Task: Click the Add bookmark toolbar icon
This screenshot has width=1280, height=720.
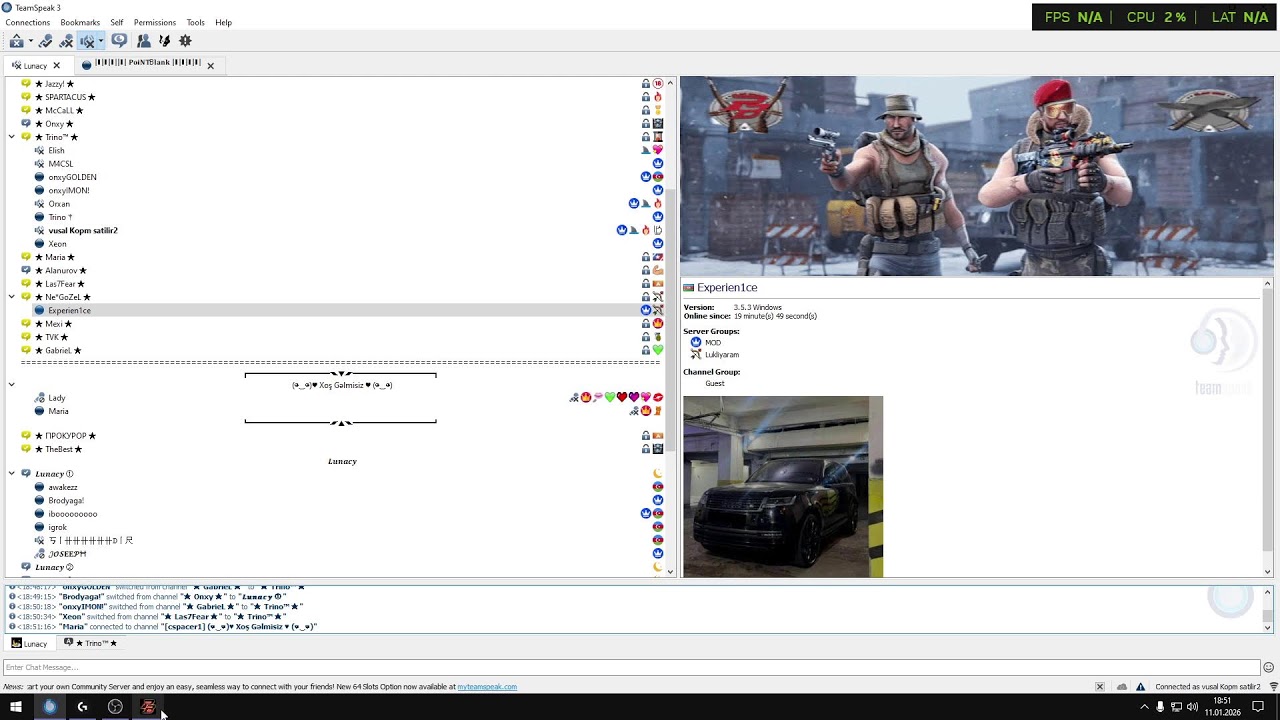Action: click(46, 41)
